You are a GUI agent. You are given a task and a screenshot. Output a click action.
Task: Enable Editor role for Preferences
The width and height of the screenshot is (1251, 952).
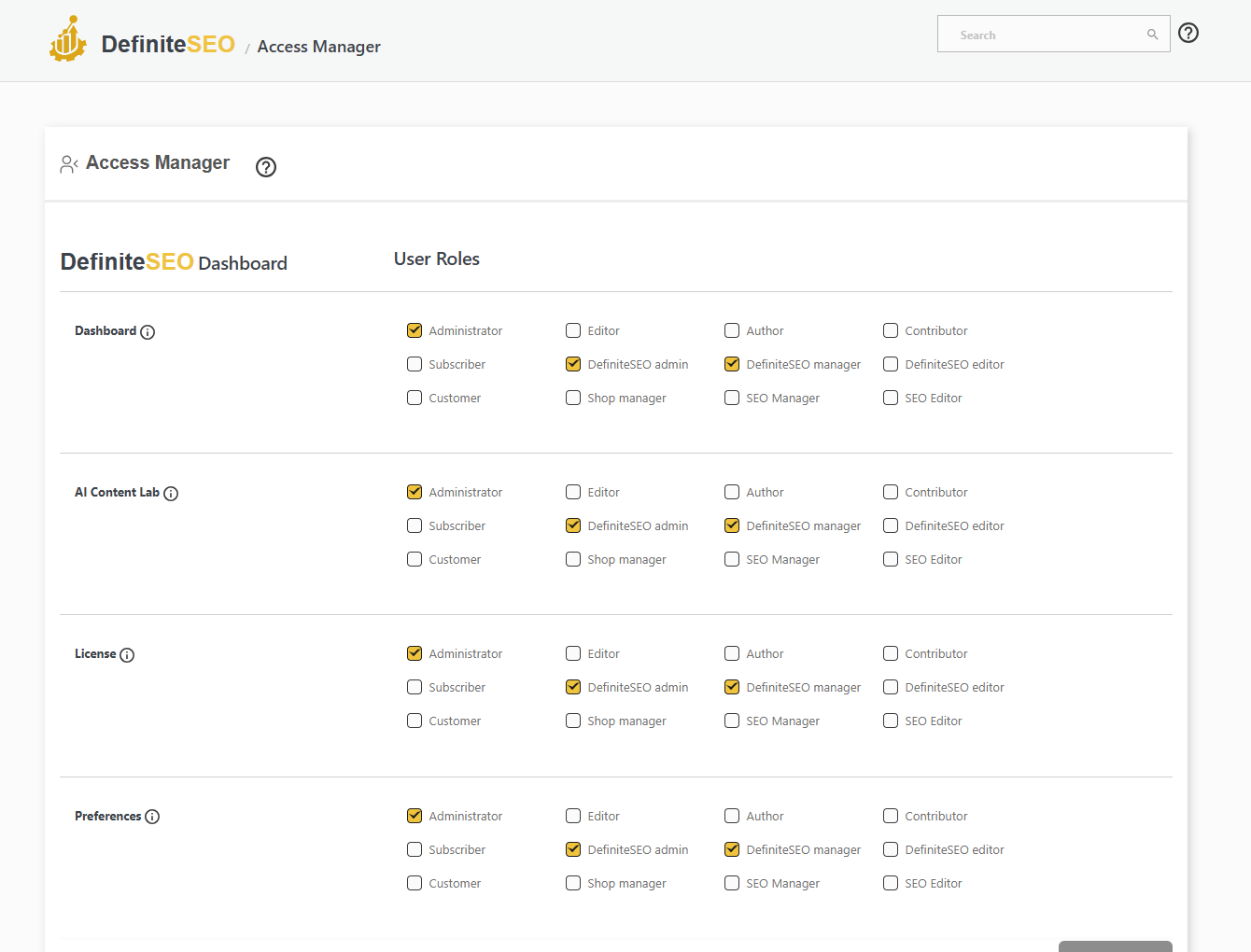click(x=573, y=816)
